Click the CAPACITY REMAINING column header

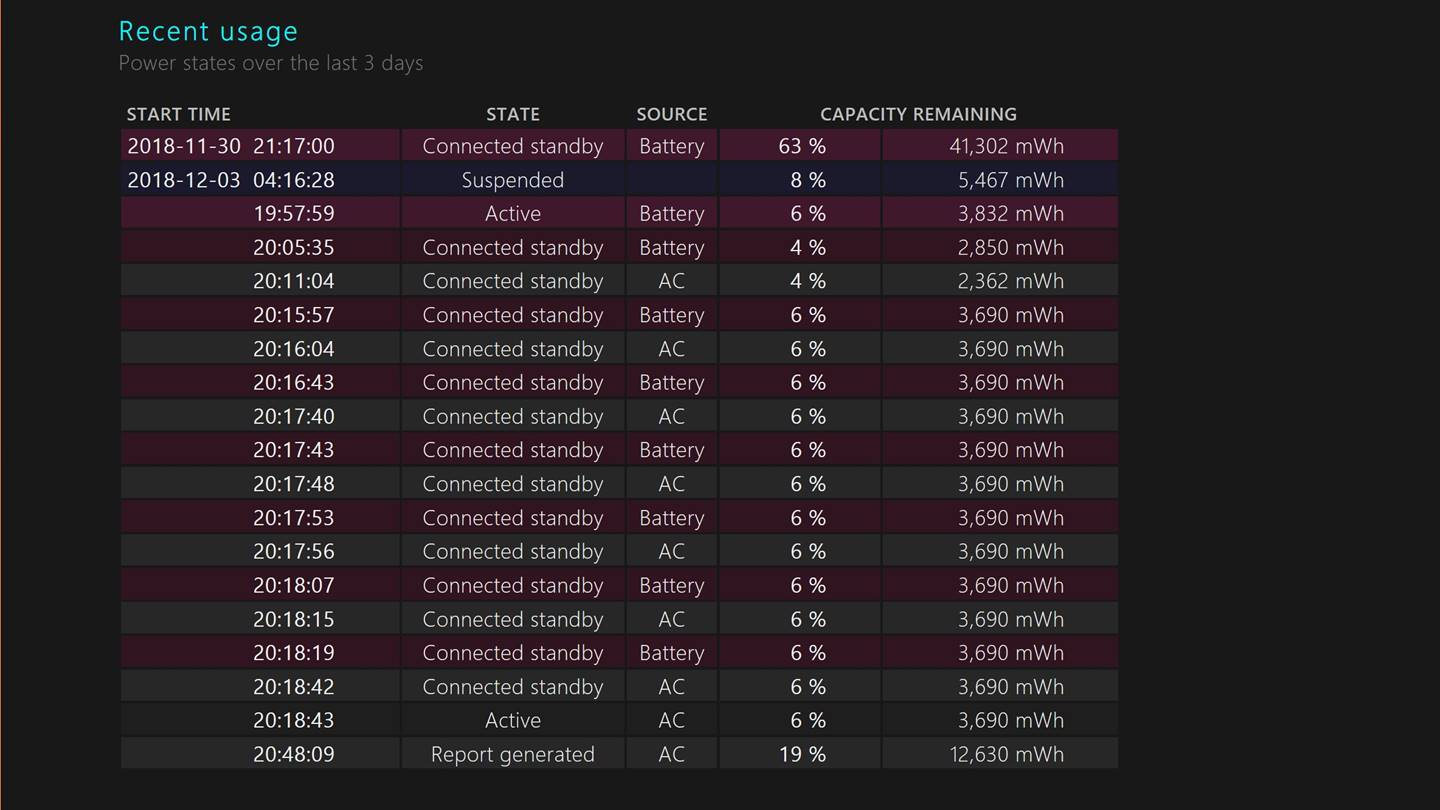pos(917,114)
